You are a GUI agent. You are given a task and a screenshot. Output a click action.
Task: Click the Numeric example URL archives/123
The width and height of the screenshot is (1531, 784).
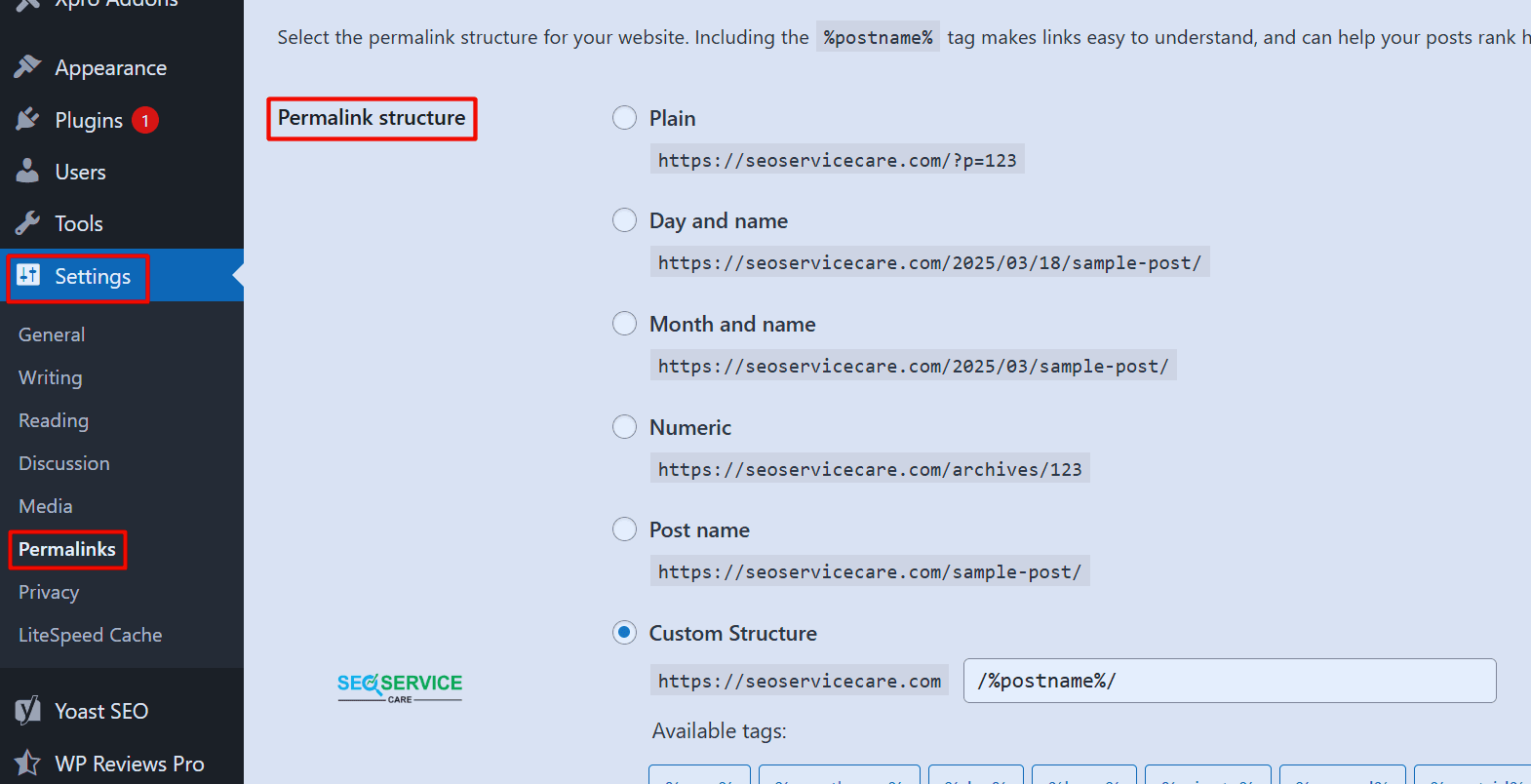(870, 469)
